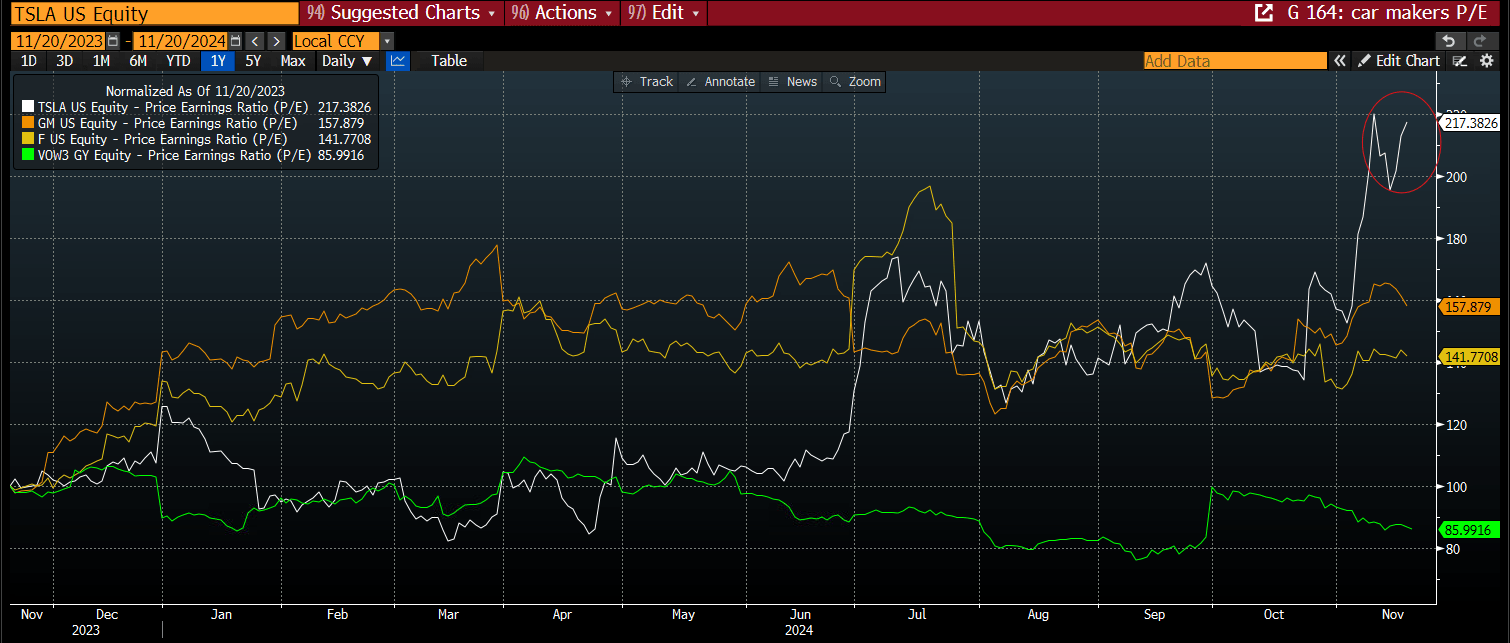
Task: Click the undo arrow icon
Action: click(x=1447, y=41)
